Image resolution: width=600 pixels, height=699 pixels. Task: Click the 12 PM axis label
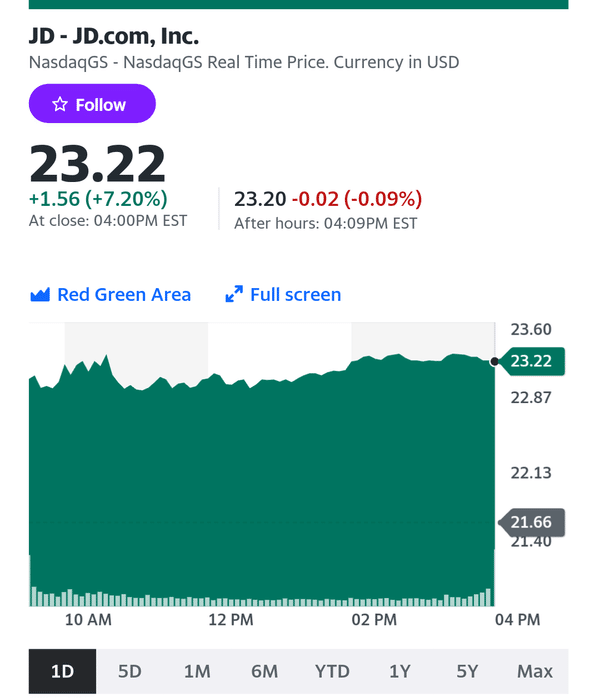231,620
